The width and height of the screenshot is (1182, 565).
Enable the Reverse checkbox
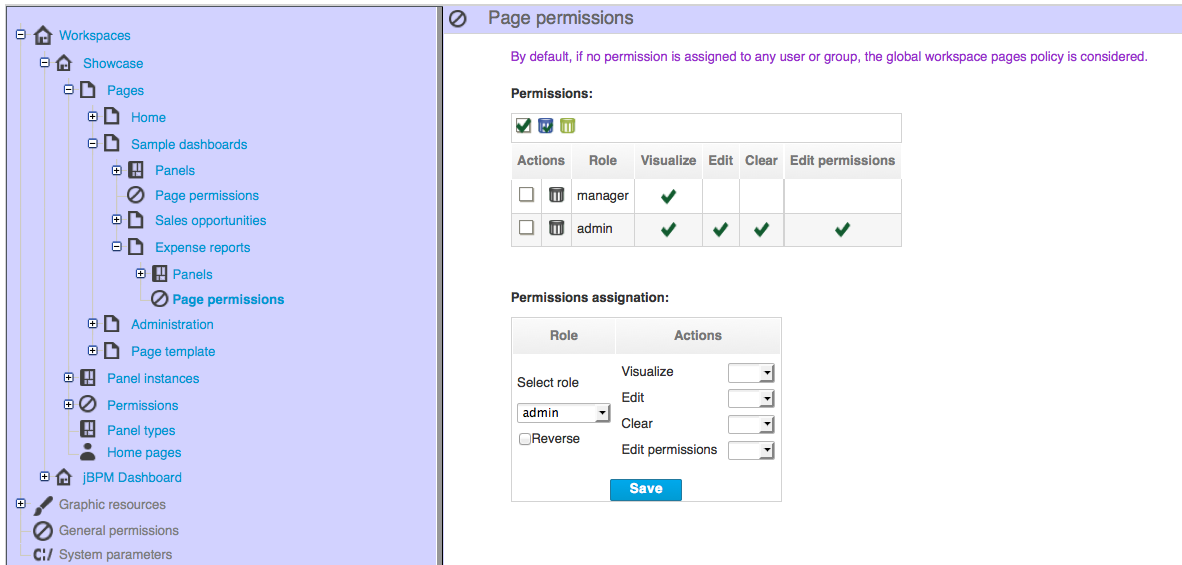point(525,439)
